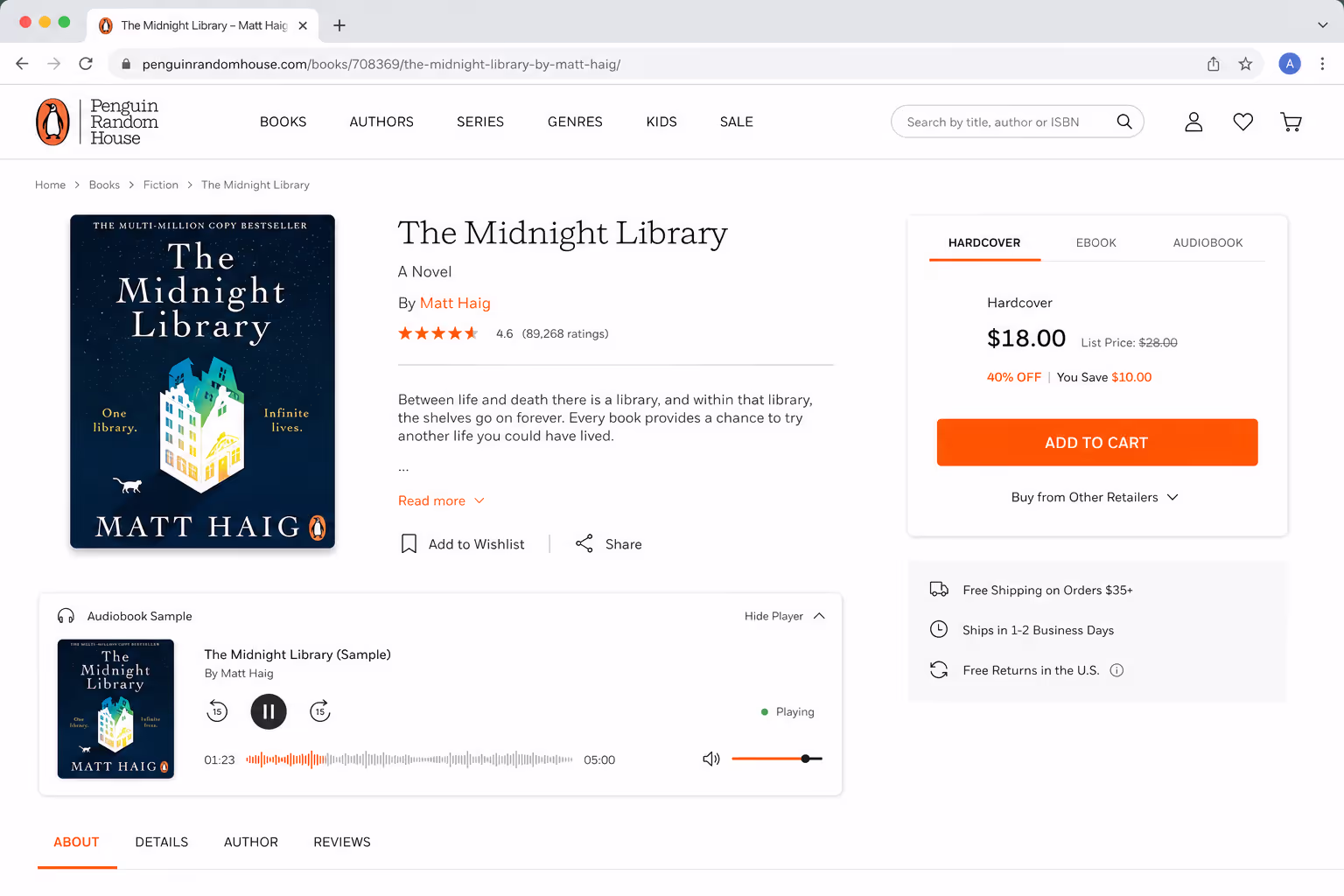Click the Add to Wishlist bookmark icon

pos(409,544)
